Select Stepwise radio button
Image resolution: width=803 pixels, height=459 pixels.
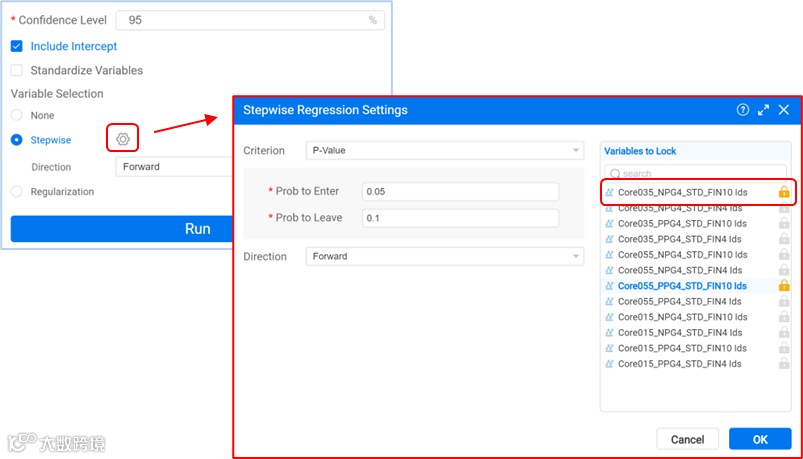tap(17, 140)
